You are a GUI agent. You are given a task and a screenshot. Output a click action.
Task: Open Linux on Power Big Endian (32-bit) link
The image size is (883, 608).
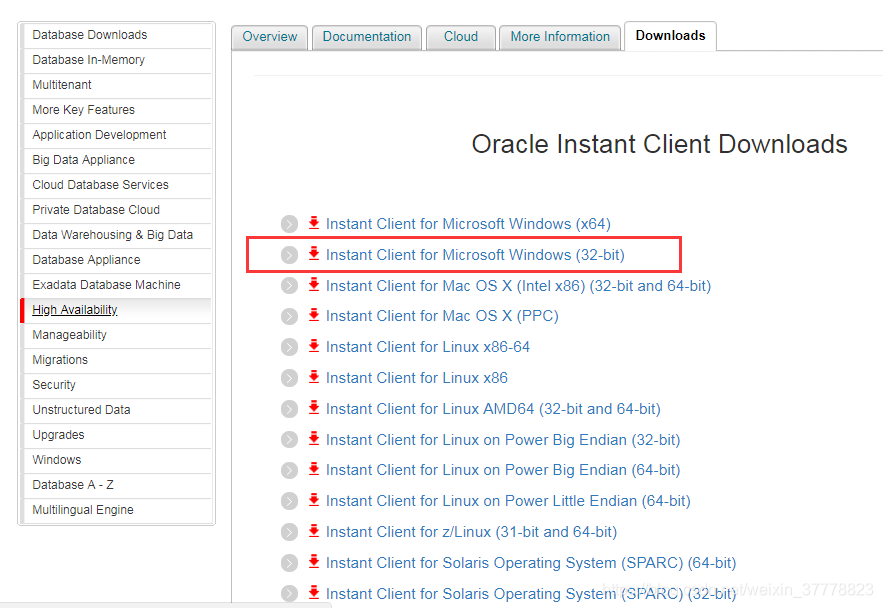pos(503,440)
